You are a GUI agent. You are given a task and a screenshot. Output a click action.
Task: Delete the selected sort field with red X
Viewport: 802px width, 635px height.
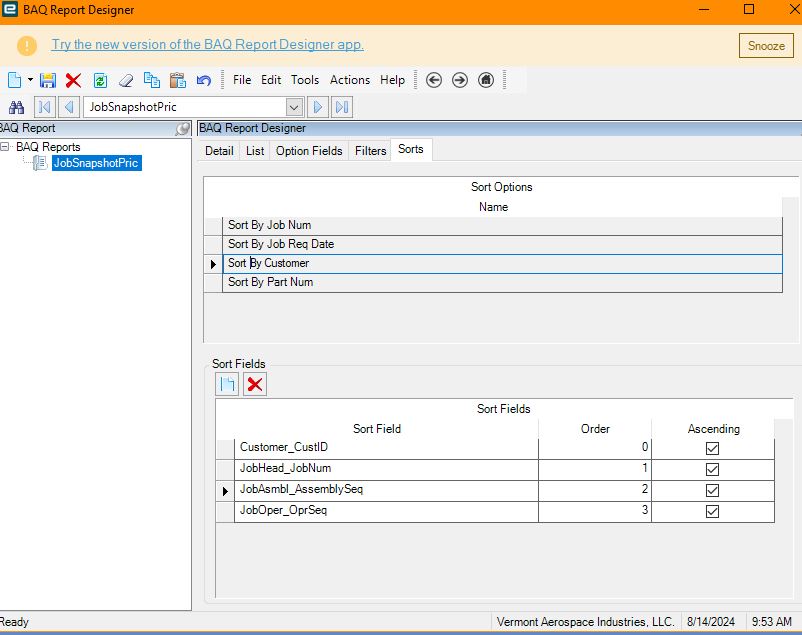click(255, 384)
